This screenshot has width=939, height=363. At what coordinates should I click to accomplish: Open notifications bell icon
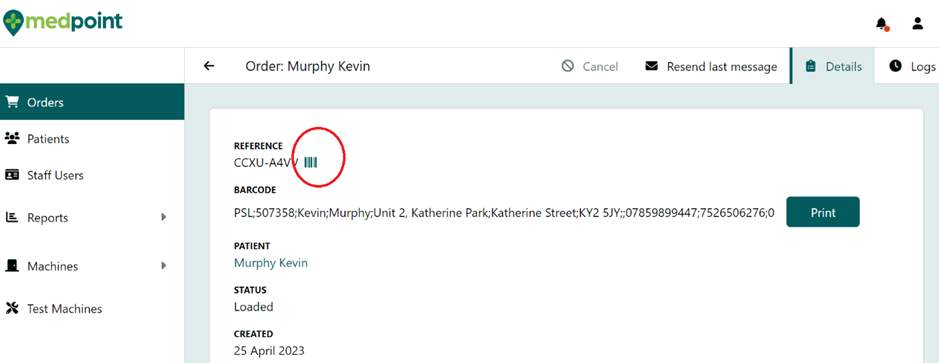coord(882,23)
